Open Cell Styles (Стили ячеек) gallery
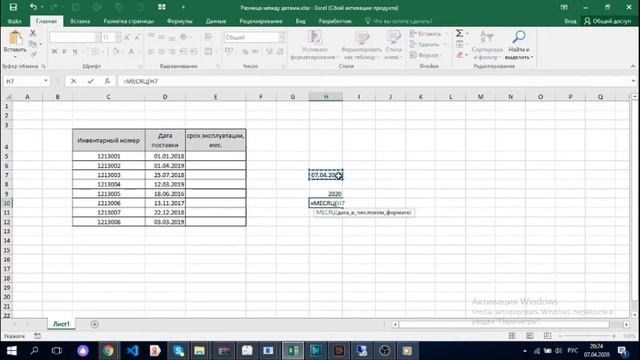Screen dimensions: 640x360 [x=393, y=45]
